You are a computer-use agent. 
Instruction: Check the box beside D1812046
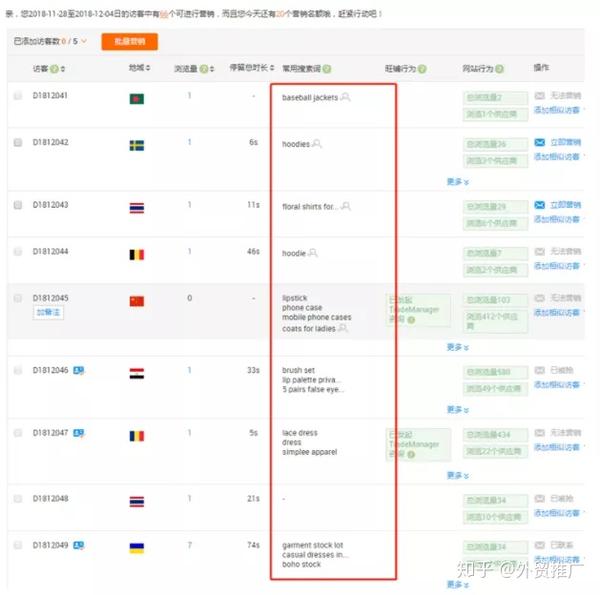click(18, 370)
